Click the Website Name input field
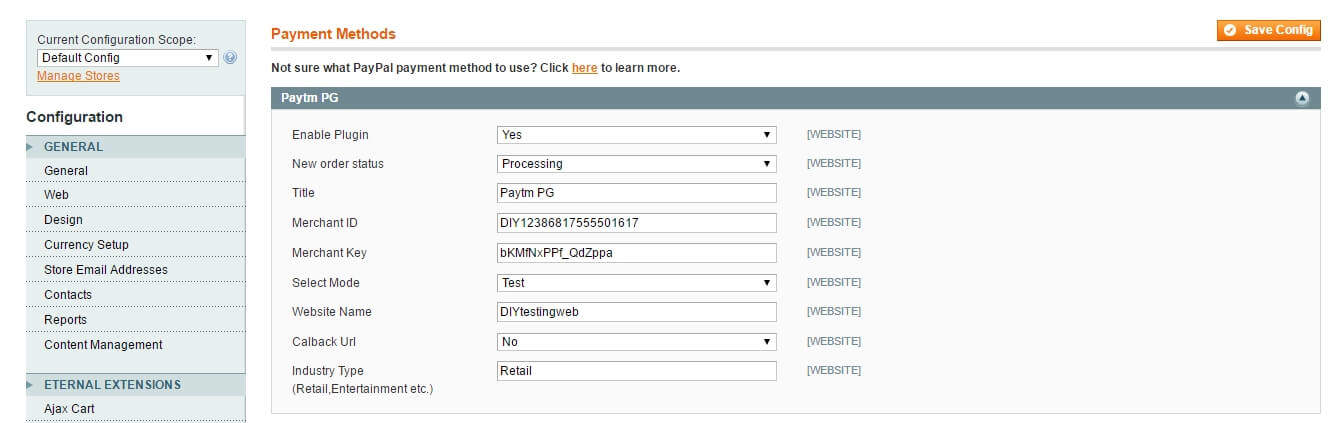Image resolution: width=1343 pixels, height=423 pixels. tap(636, 312)
